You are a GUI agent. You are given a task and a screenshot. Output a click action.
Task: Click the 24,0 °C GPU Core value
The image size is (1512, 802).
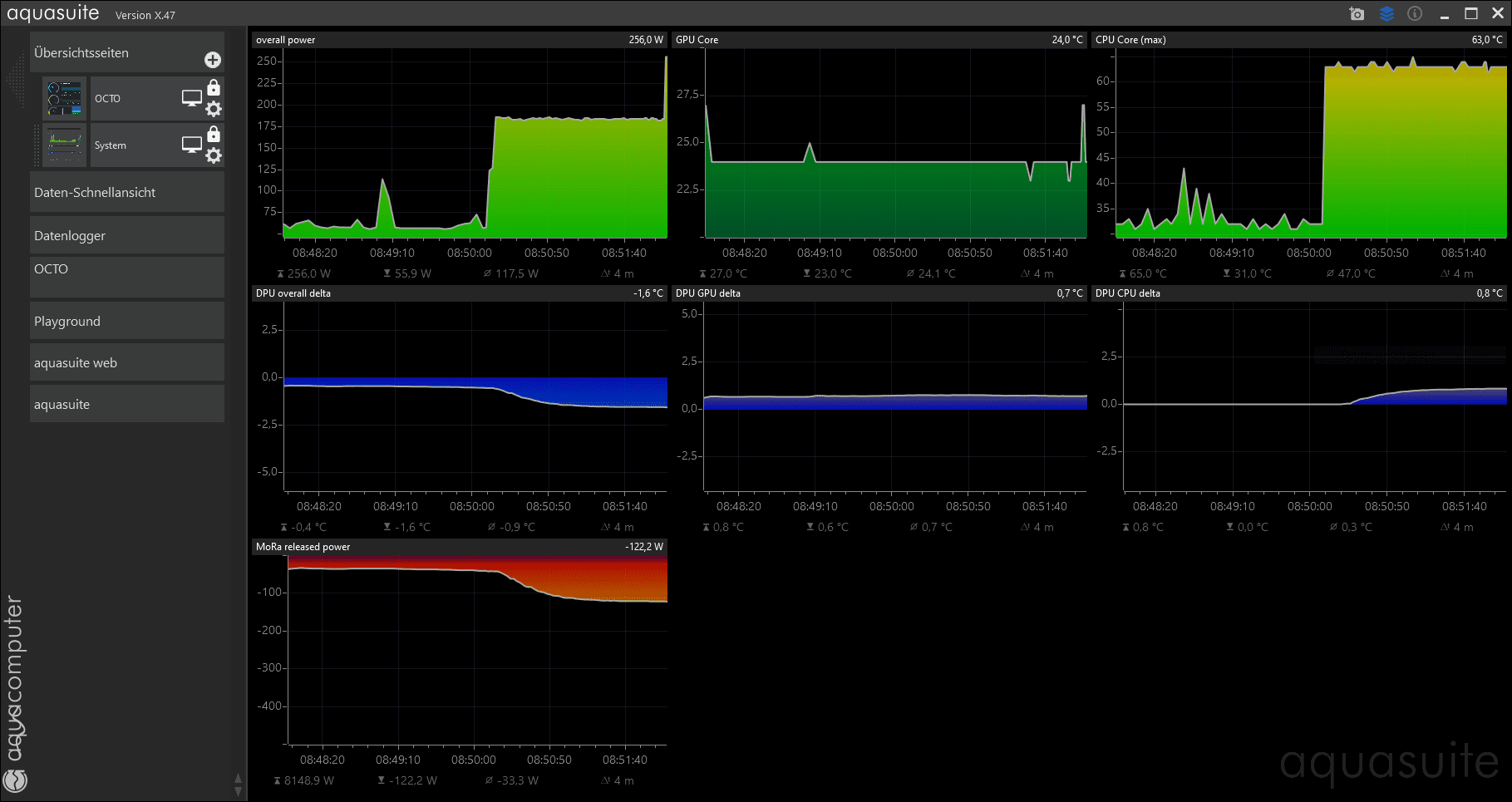(x=1067, y=40)
